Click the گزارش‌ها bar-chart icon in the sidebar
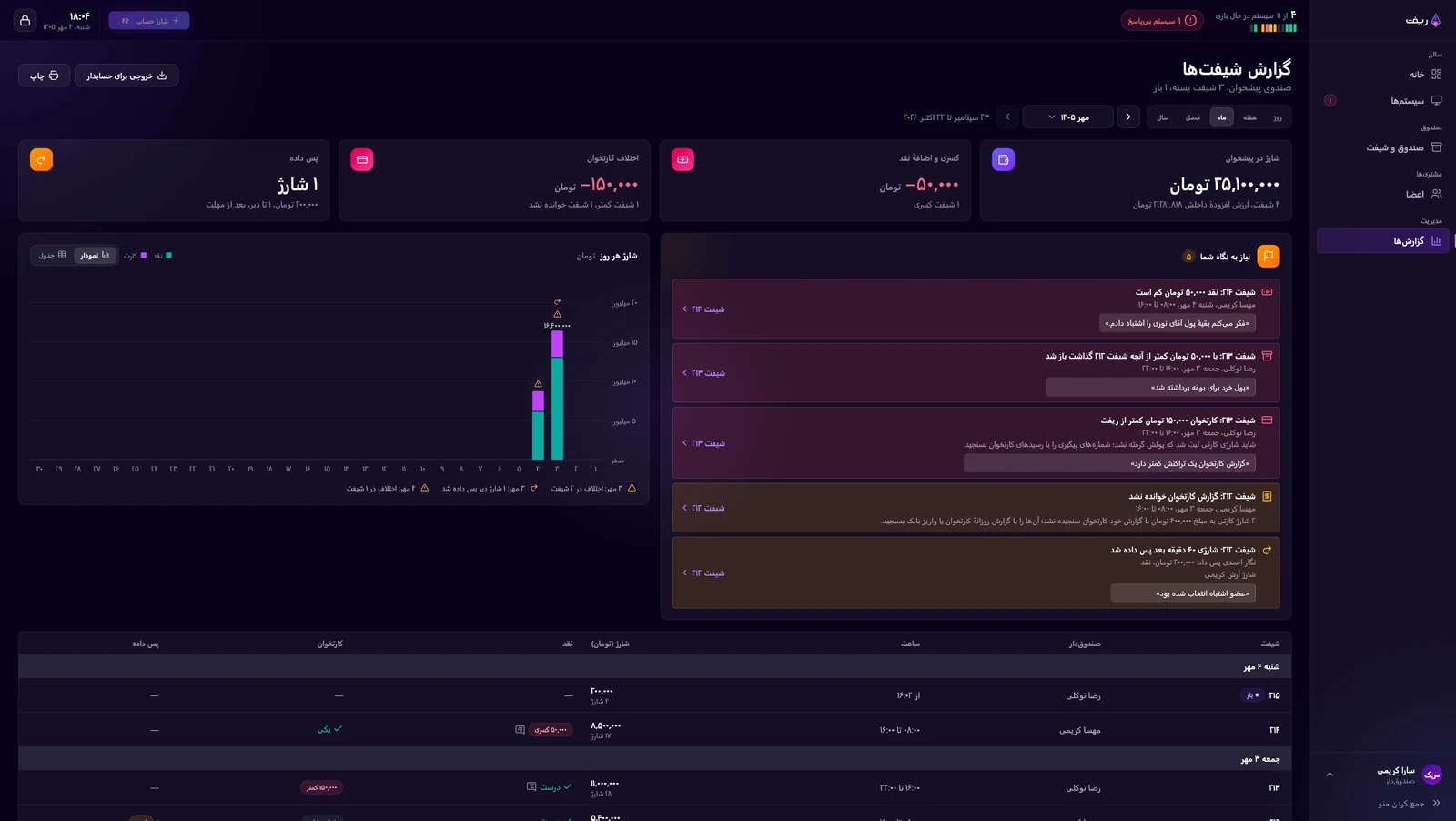 point(1436,241)
